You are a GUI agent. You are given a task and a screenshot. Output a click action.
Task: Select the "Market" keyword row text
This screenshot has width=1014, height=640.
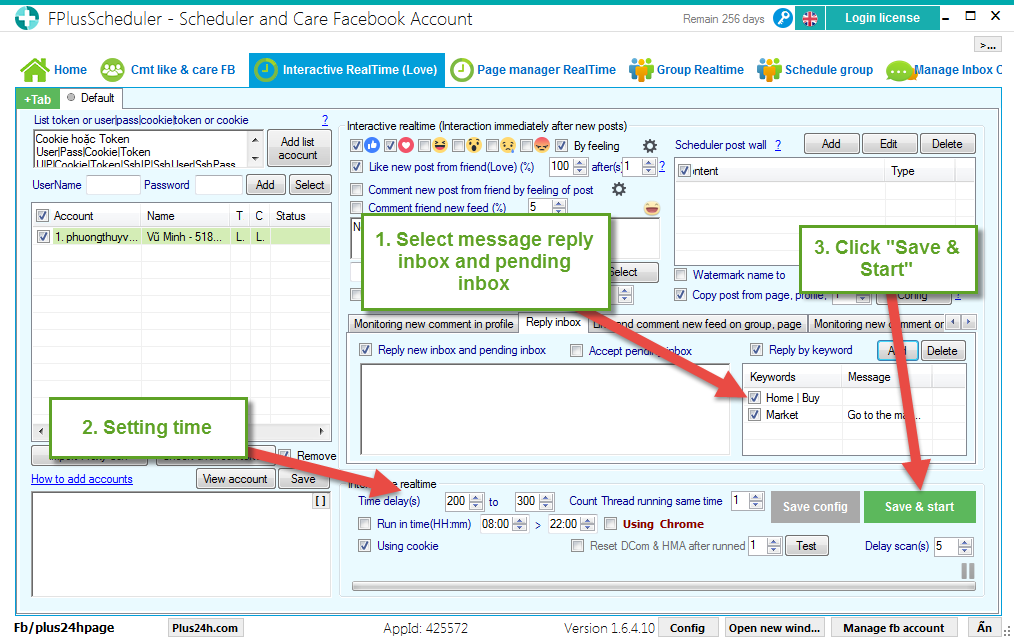(782, 415)
